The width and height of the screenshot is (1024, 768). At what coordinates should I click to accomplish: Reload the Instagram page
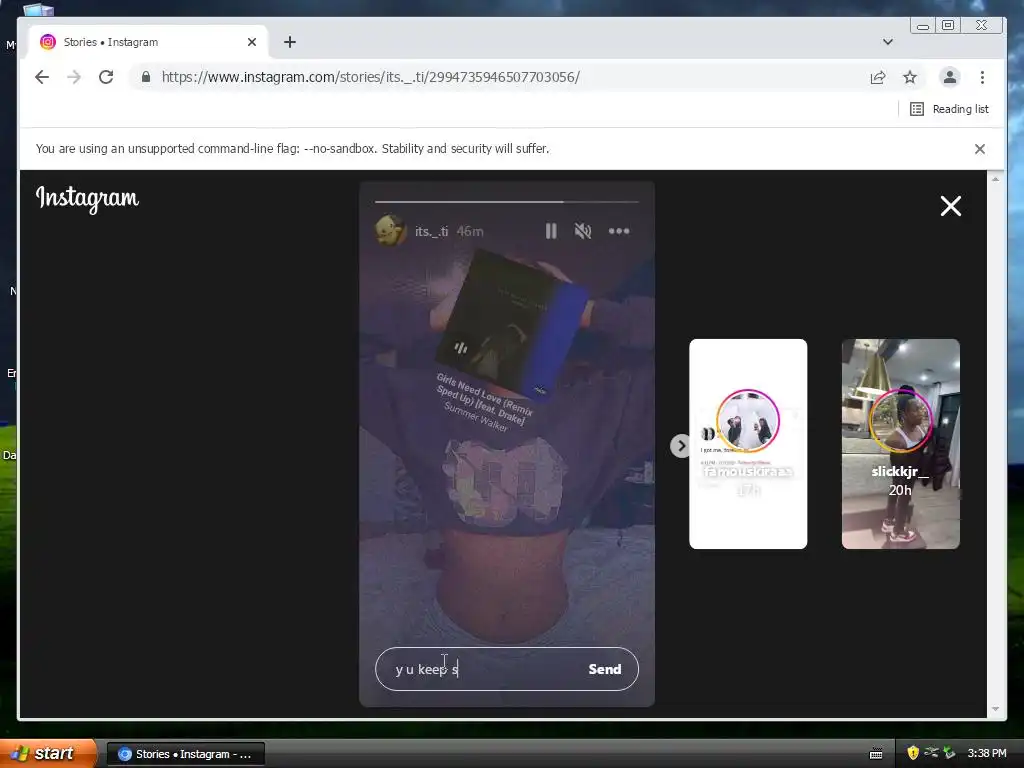[x=106, y=77]
